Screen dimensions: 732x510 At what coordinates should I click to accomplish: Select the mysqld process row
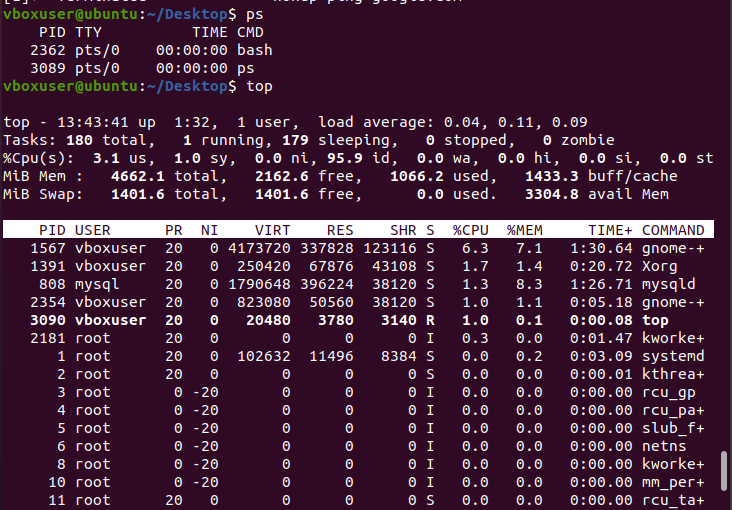[x=358, y=284]
